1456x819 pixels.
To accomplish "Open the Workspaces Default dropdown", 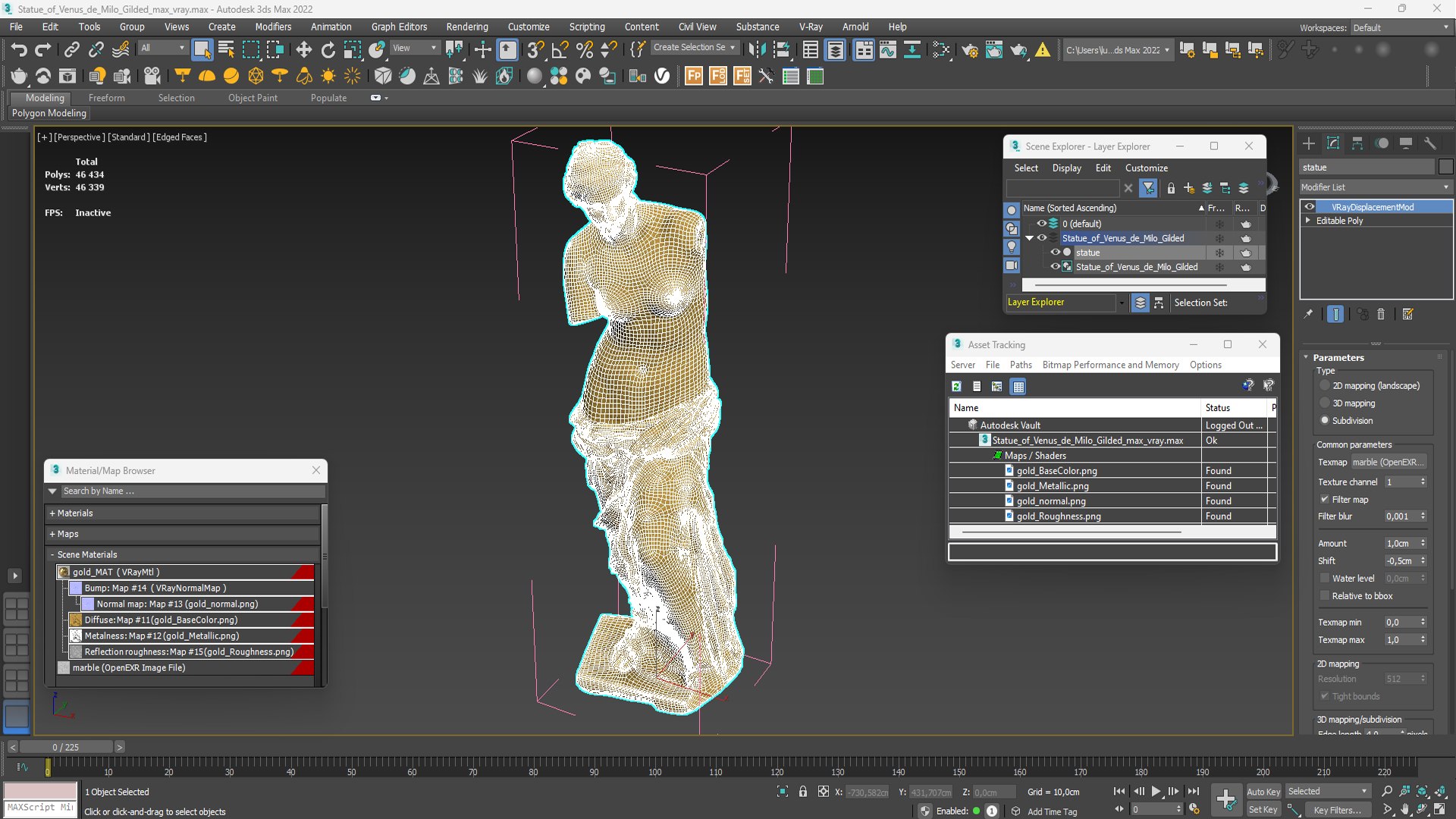I will (1401, 28).
